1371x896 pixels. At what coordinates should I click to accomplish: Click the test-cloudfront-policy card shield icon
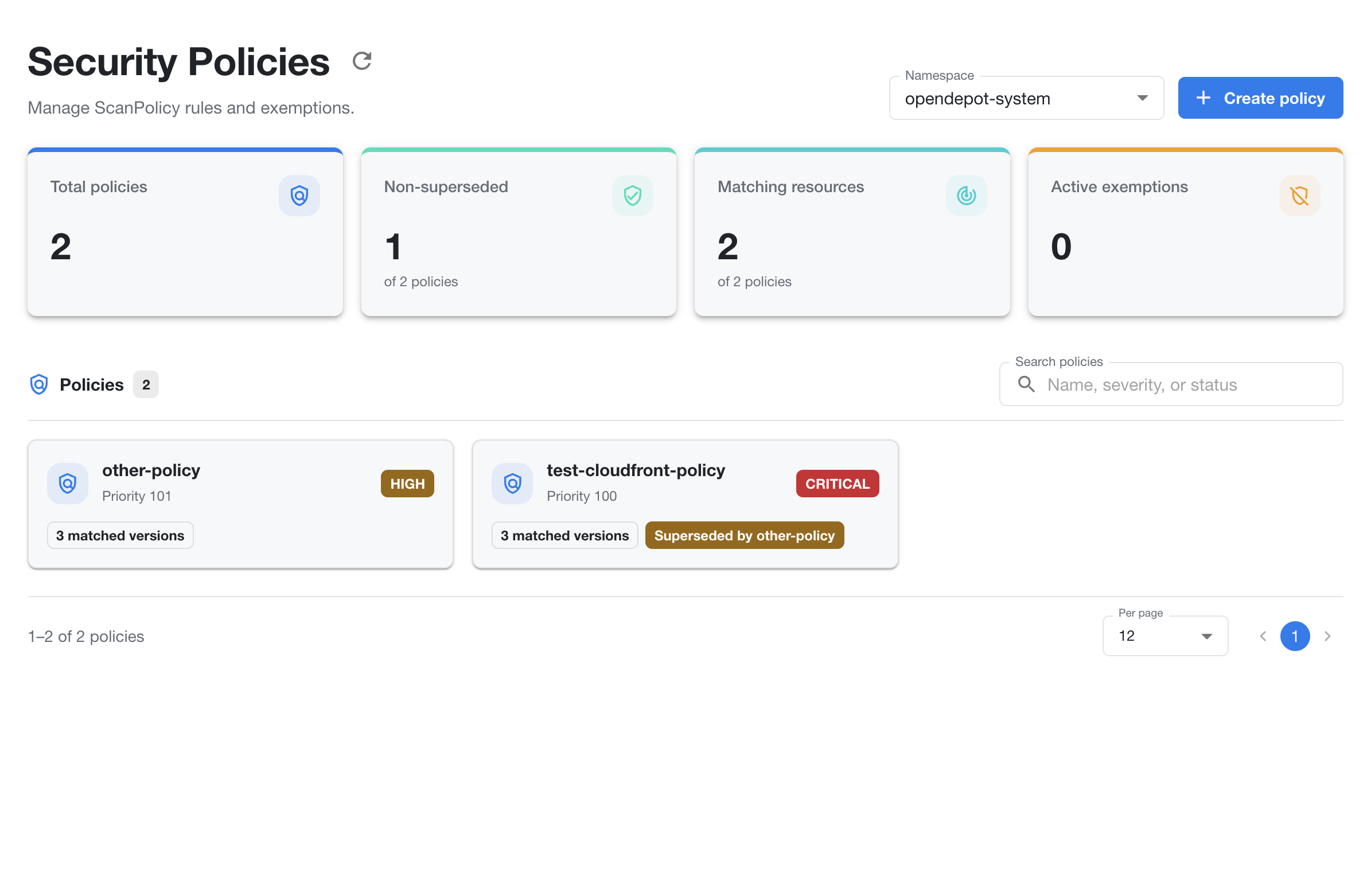(512, 484)
